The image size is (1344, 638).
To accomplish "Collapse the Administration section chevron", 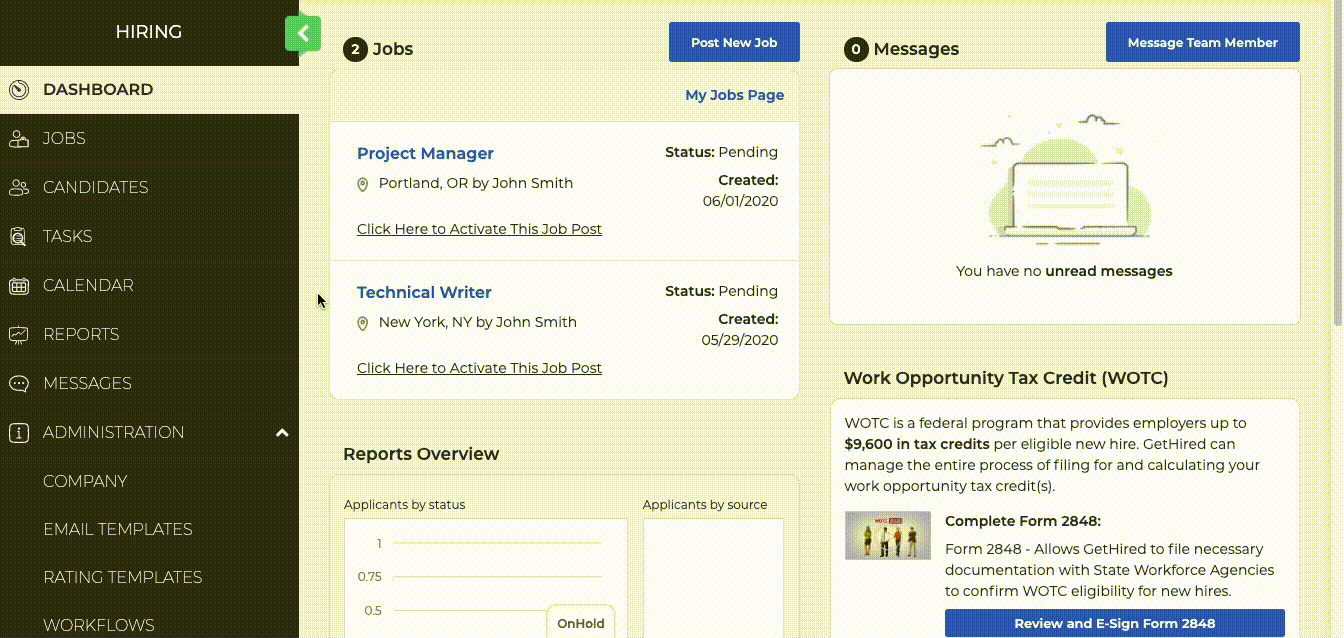I will pos(282,432).
